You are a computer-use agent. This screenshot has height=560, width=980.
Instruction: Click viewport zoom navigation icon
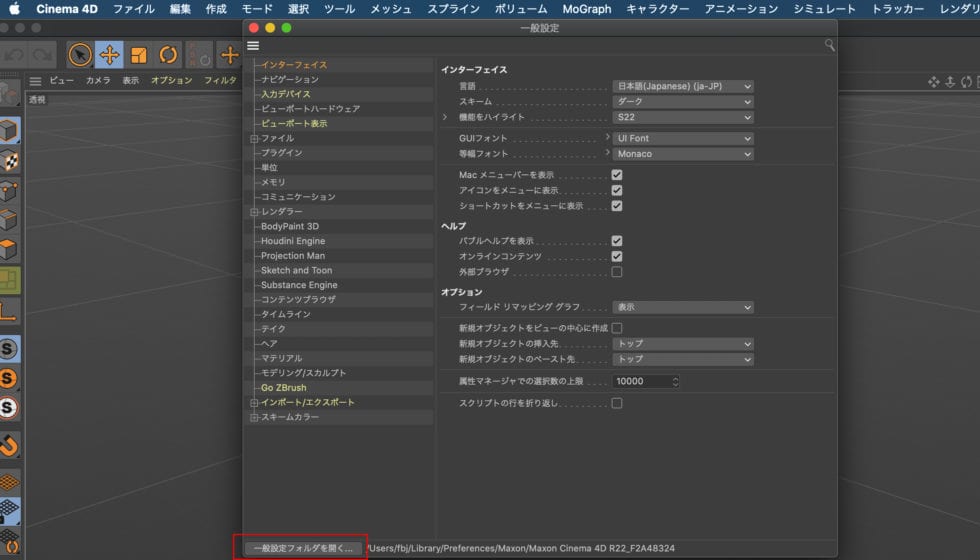950,82
